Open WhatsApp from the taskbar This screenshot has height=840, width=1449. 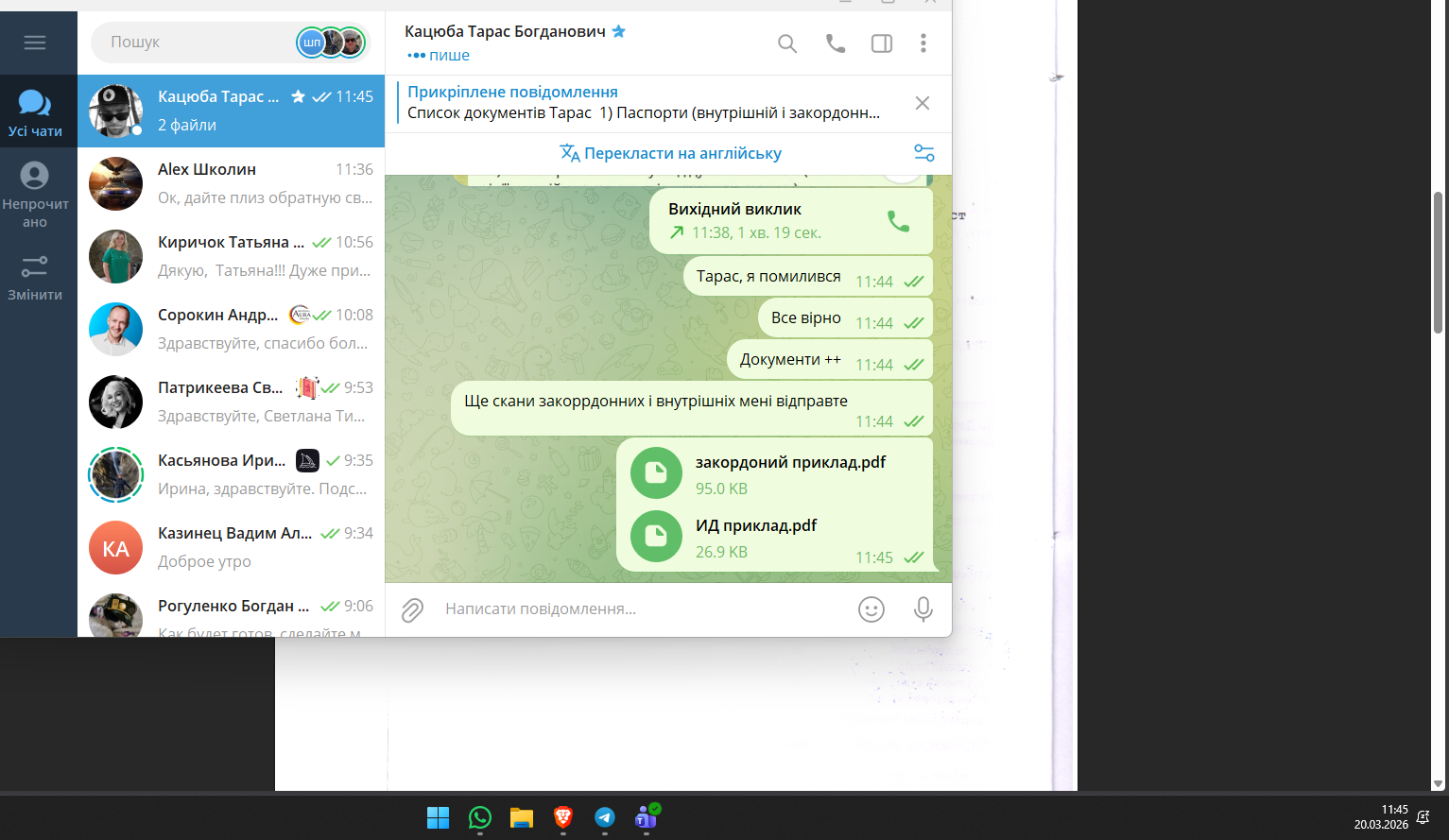coord(480,817)
